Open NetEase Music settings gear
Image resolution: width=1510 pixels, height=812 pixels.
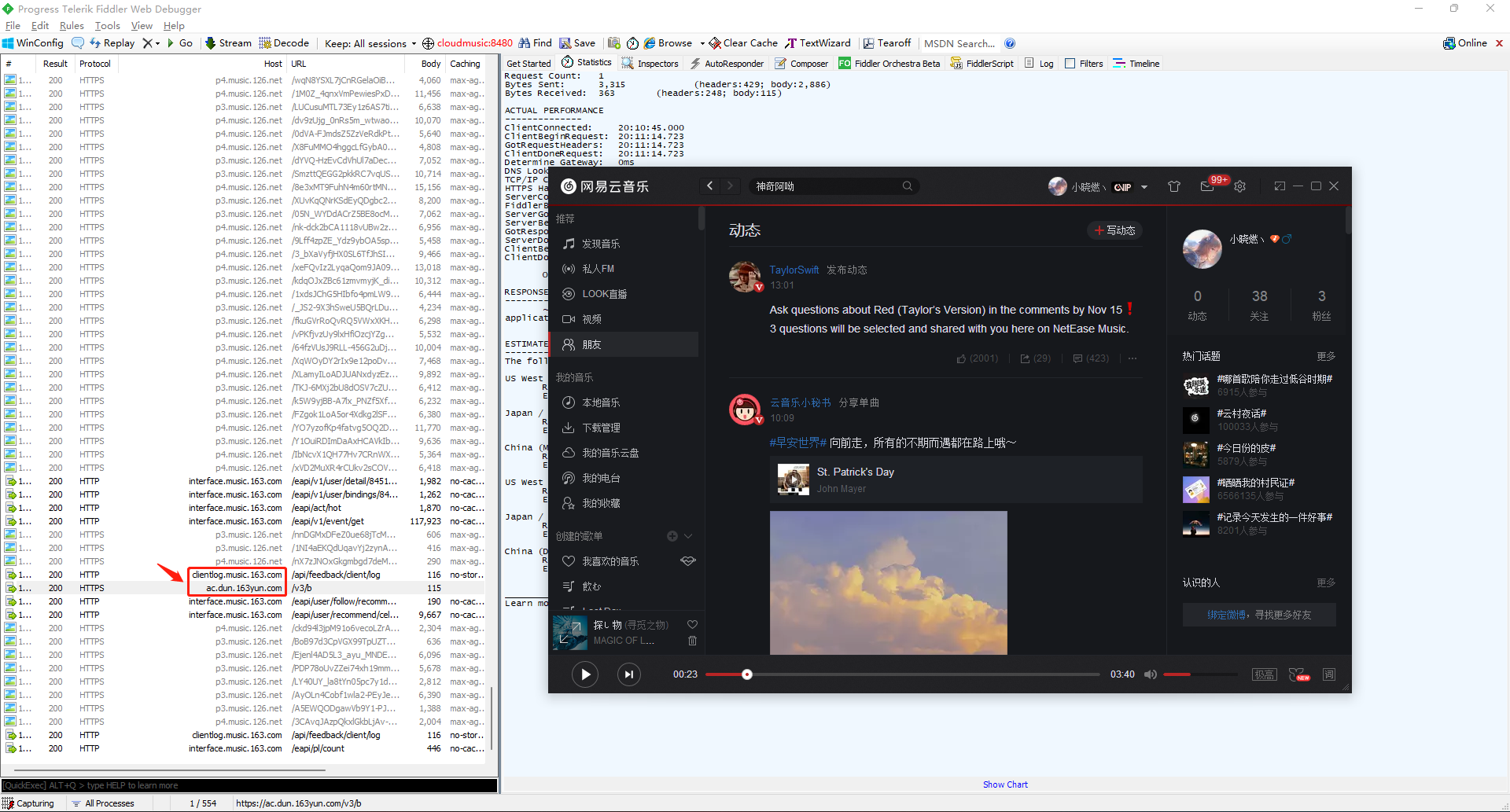(x=1240, y=186)
